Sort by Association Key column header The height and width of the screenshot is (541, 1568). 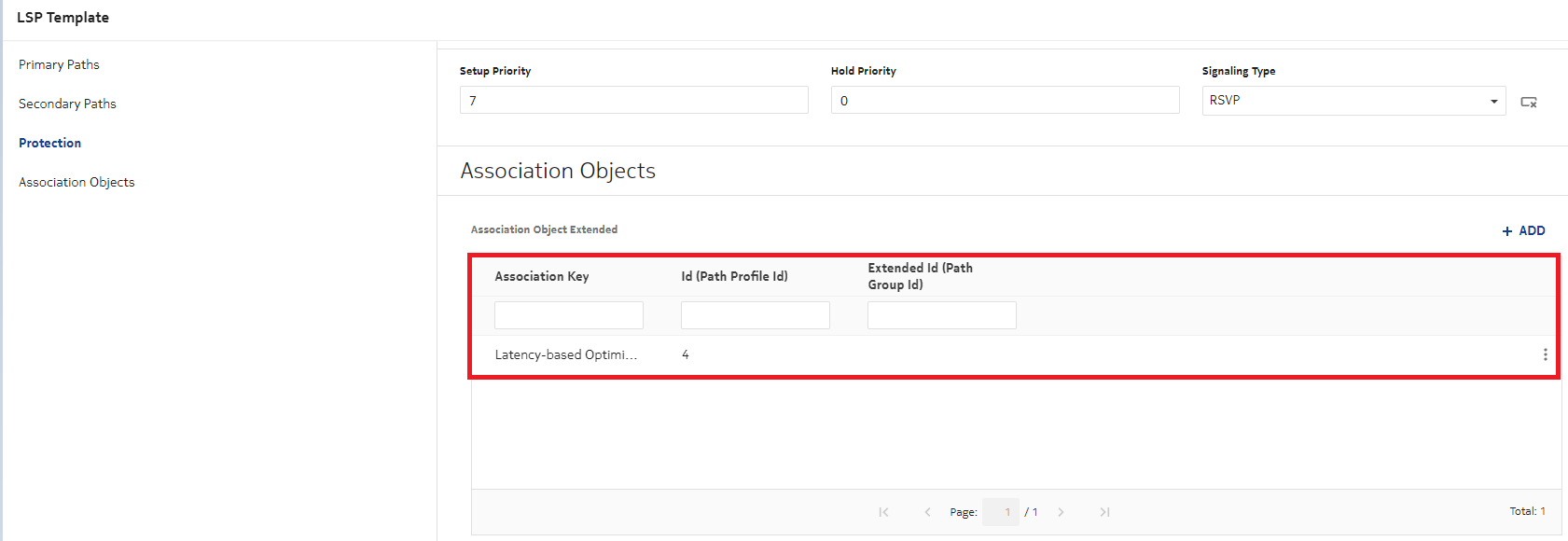(542, 276)
